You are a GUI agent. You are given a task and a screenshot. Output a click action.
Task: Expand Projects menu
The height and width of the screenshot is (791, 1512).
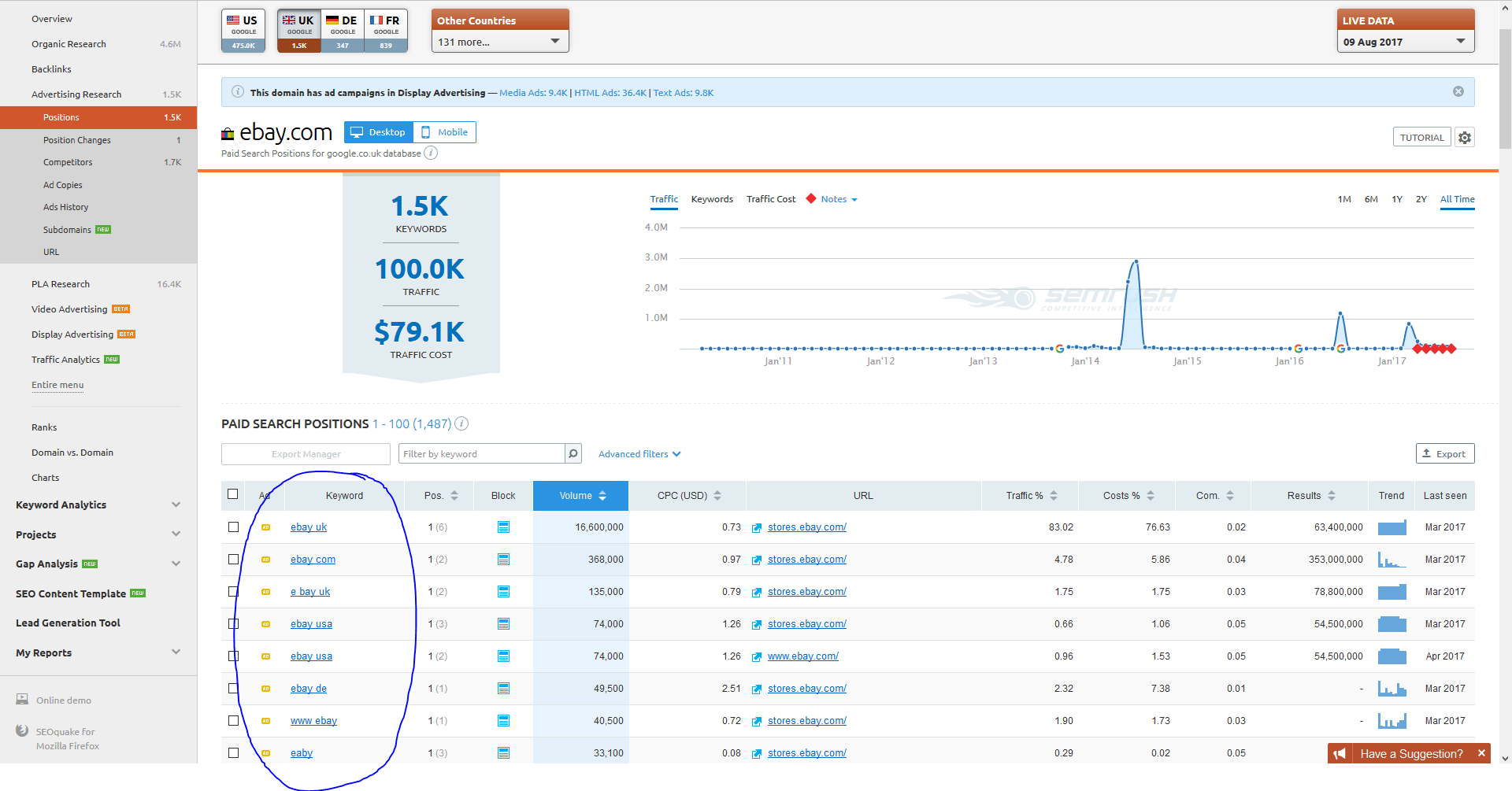point(176,534)
